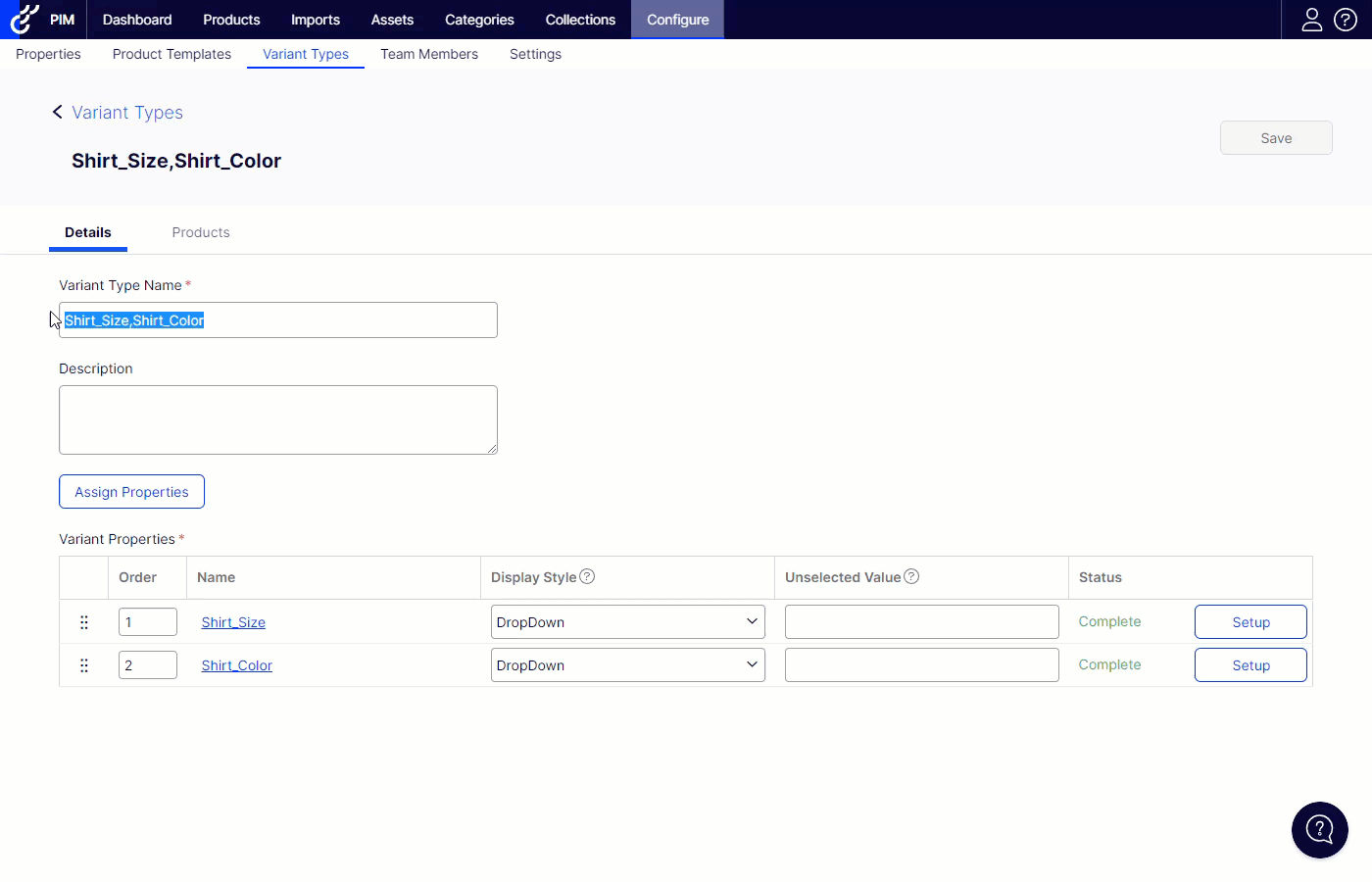
Task: Click the Unselected Value help tooltip icon
Action: click(911, 576)
